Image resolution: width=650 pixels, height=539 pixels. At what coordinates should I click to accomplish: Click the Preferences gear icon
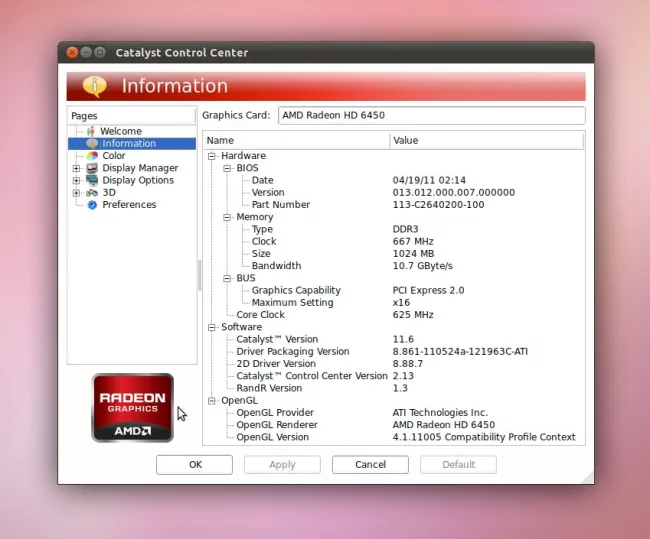click(x=92, y=205)
